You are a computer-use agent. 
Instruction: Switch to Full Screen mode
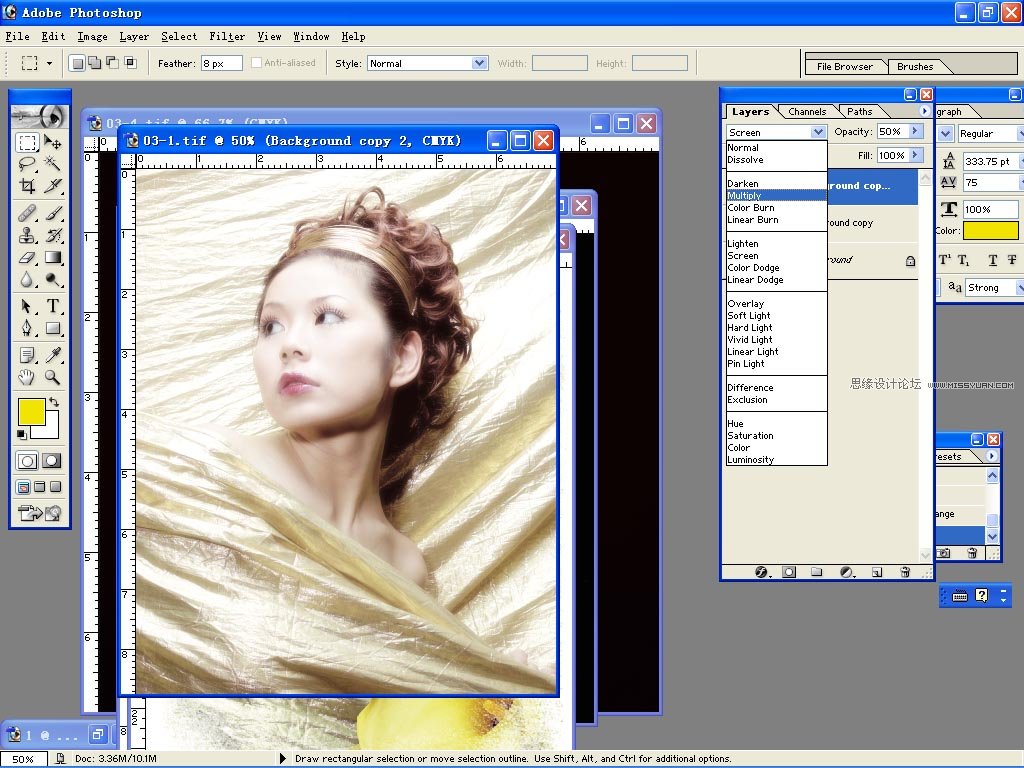(x=56, y=487)
